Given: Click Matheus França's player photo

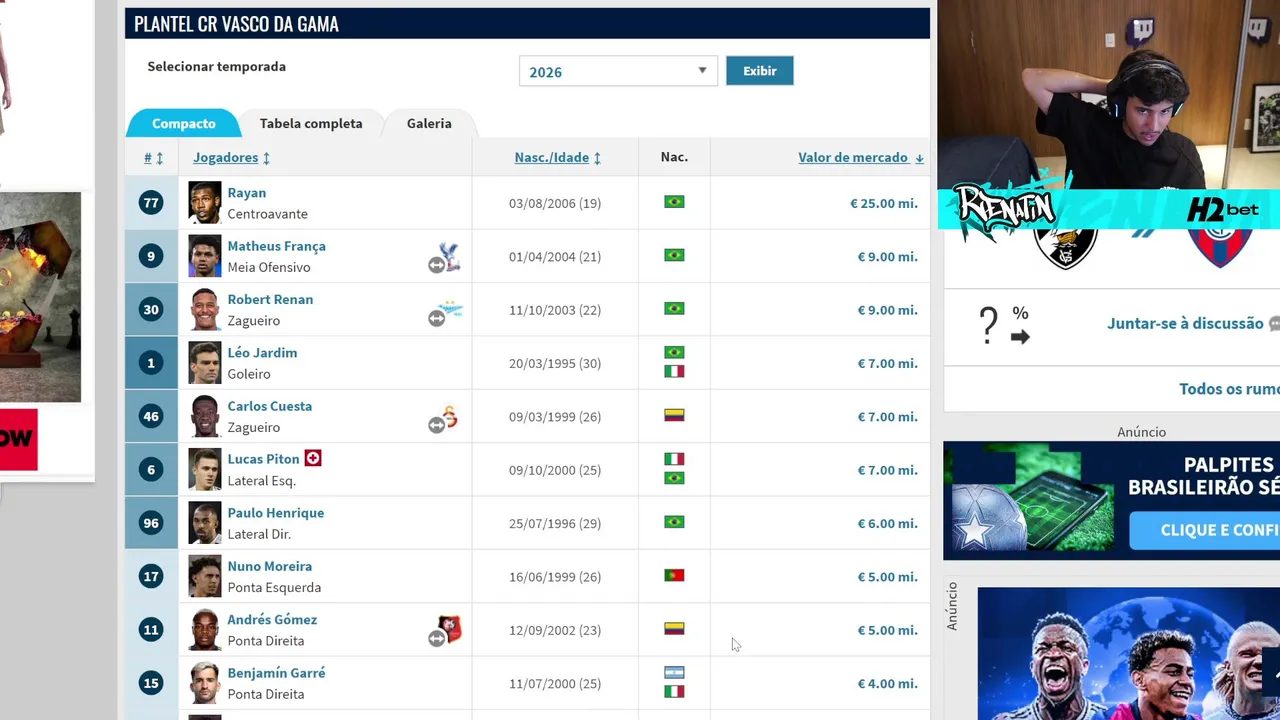Looking at the screenshot, I should pyautogui.click(x=205, y=256).
